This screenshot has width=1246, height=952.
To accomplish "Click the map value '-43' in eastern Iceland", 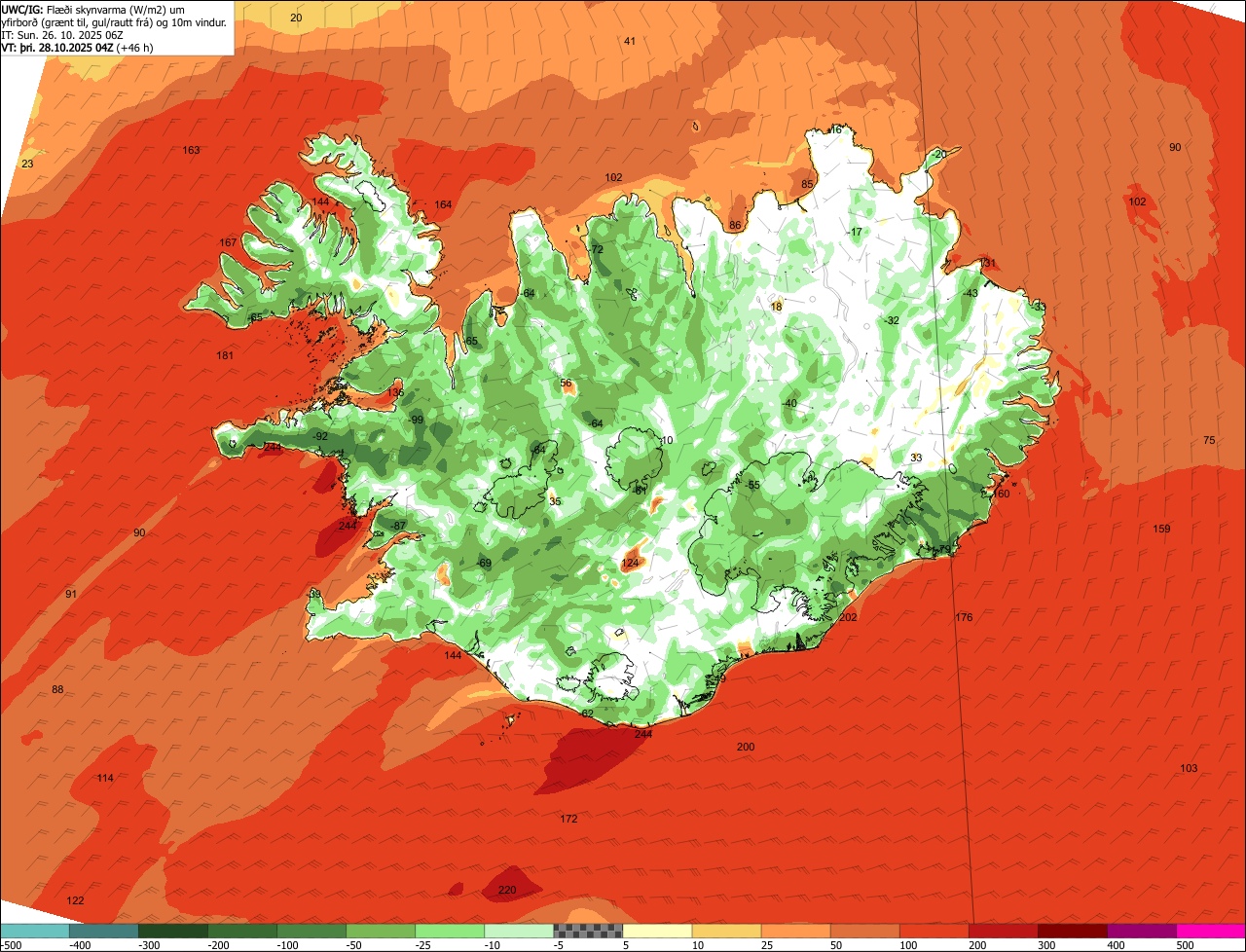I will 970,293.
